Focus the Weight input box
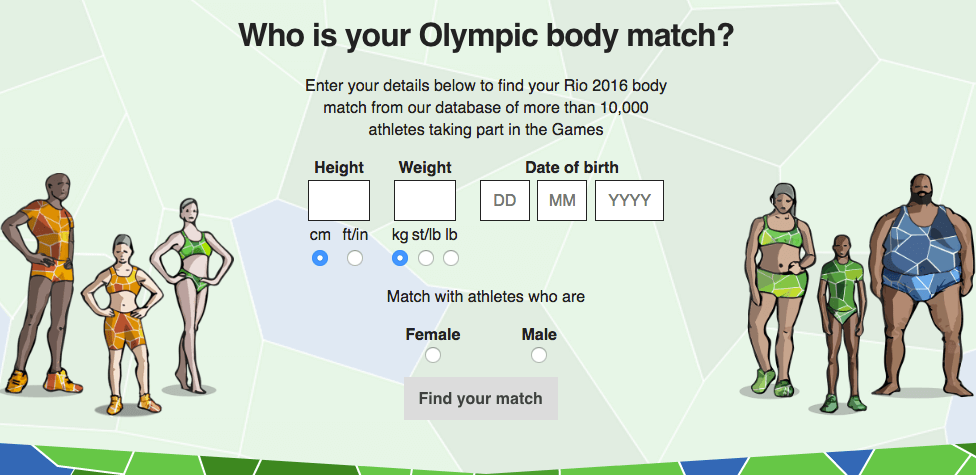Screen dimensions: 976x475 425,200
